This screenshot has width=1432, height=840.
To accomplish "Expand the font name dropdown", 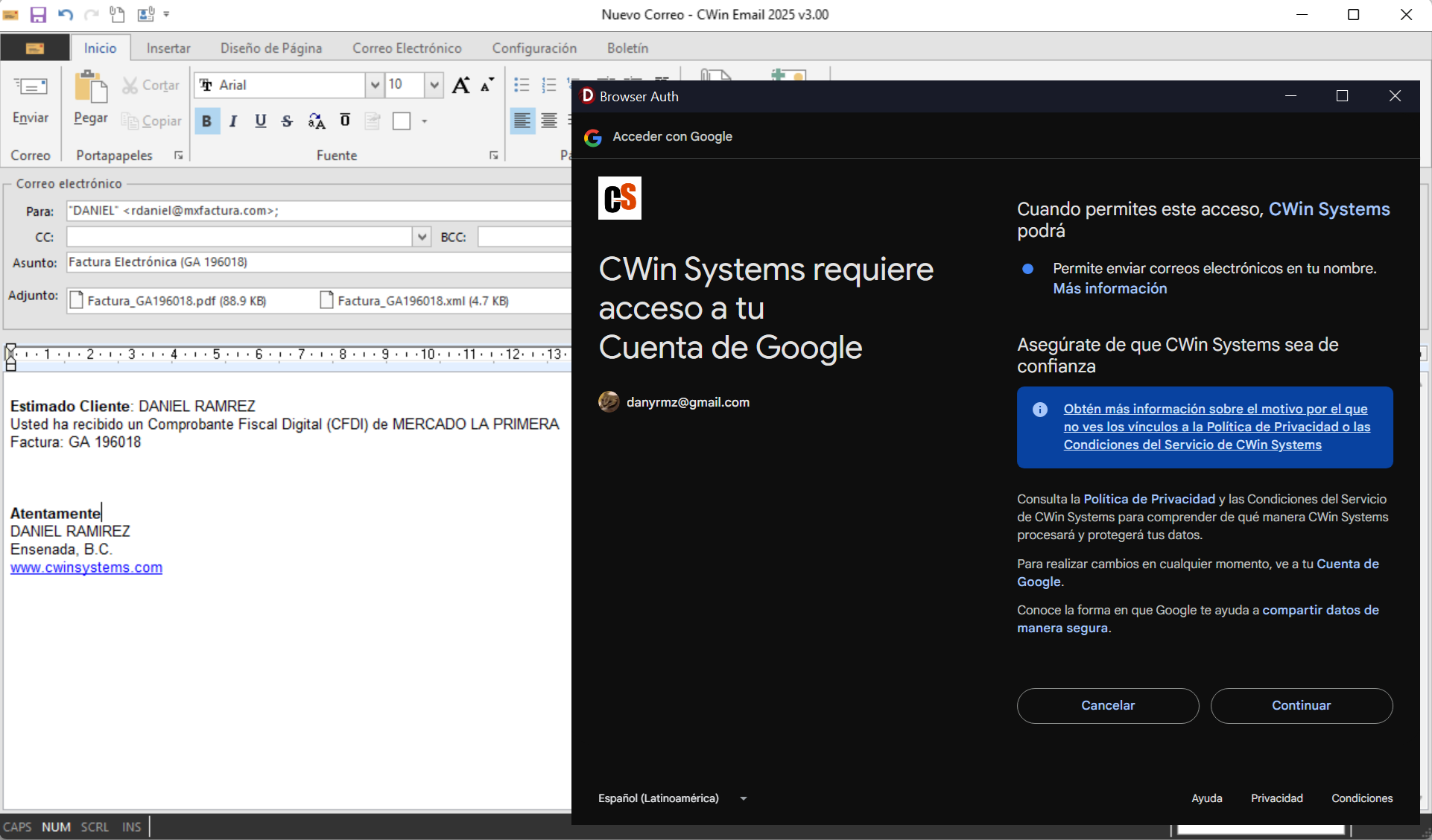I will pos(374,85).
